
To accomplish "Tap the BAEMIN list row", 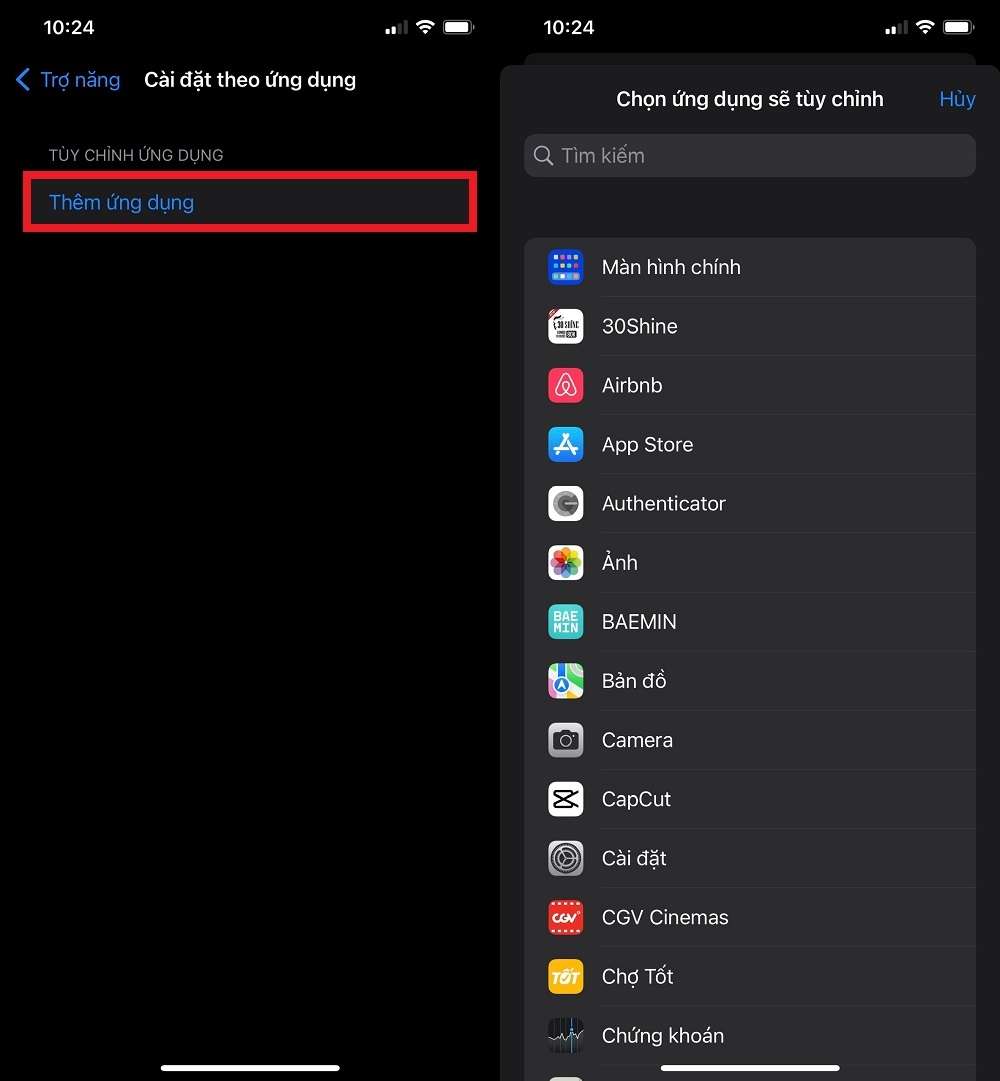I will point(750,621).
